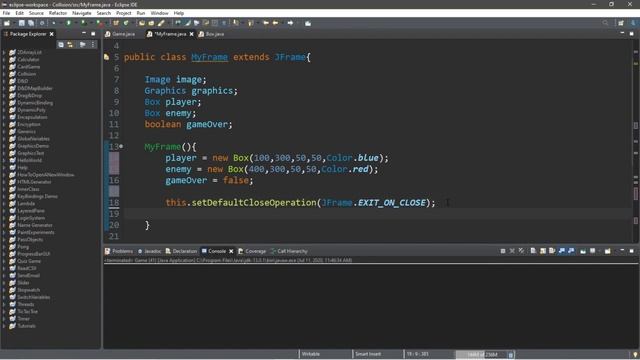Click the heap status memory bar
Viewport: 640px width, 360px height.
[481, 354]
